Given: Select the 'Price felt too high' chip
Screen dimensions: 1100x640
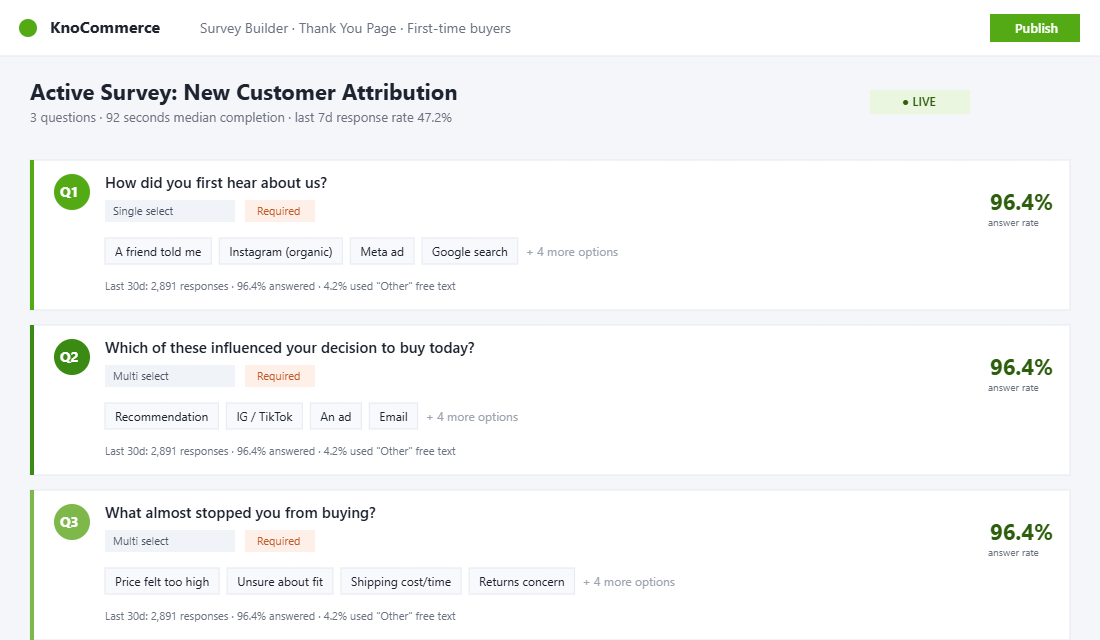Looking at the screenshot, I should (162, 581).
